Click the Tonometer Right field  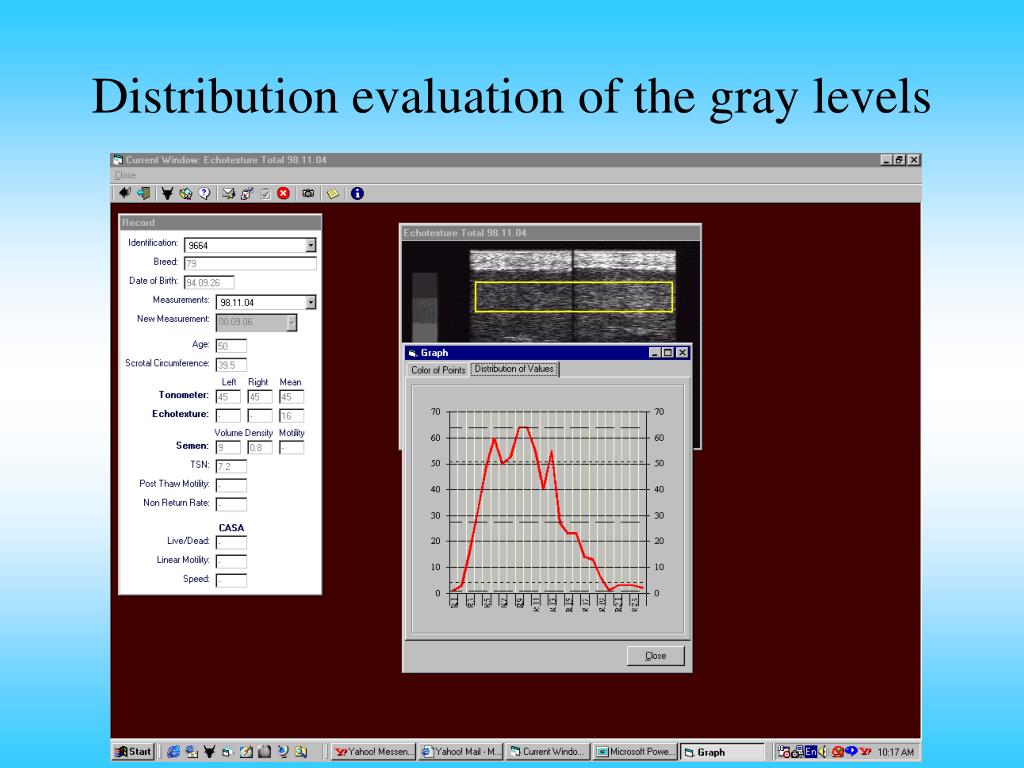260,397
